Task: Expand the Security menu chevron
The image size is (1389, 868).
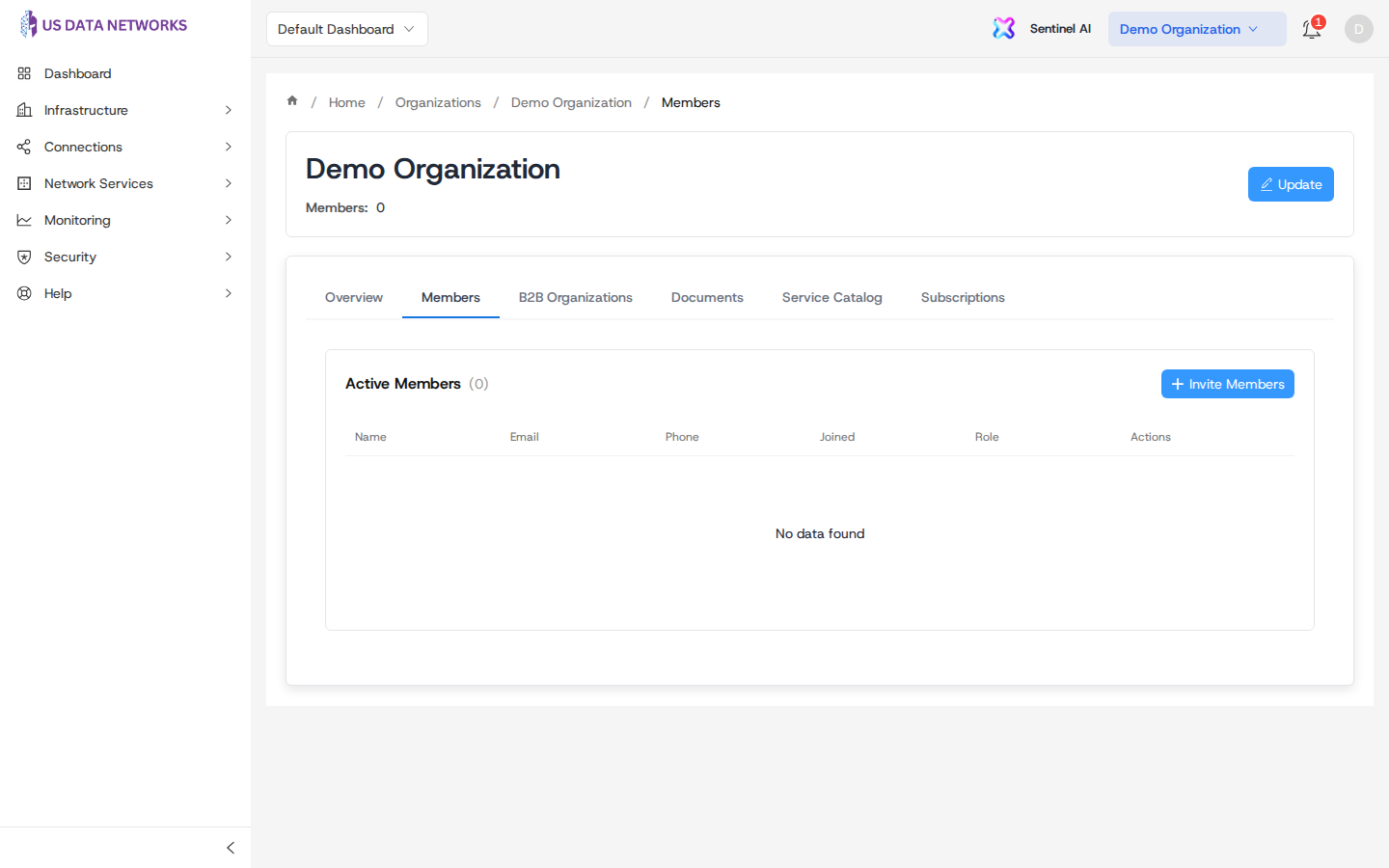Action: 229,257
